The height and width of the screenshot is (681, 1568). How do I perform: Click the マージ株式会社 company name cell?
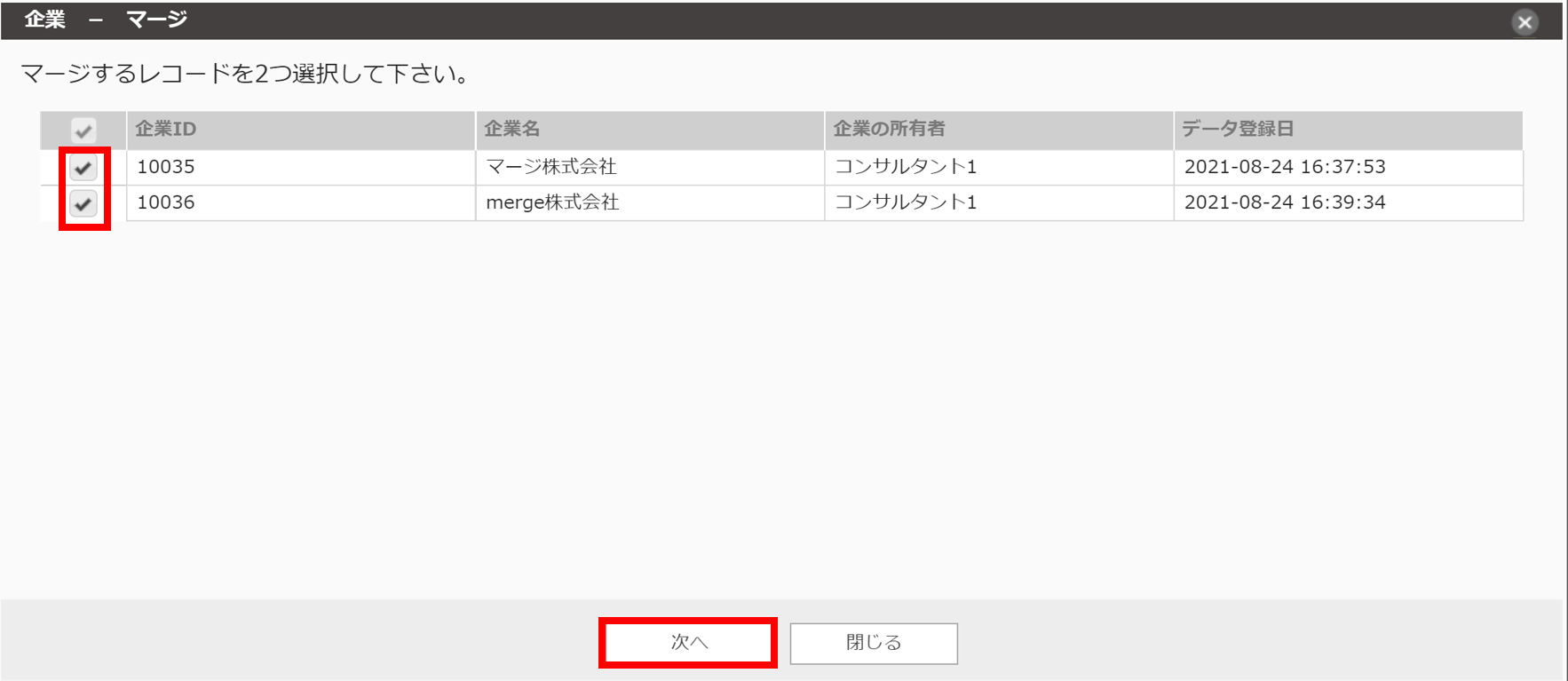[551, 167]
